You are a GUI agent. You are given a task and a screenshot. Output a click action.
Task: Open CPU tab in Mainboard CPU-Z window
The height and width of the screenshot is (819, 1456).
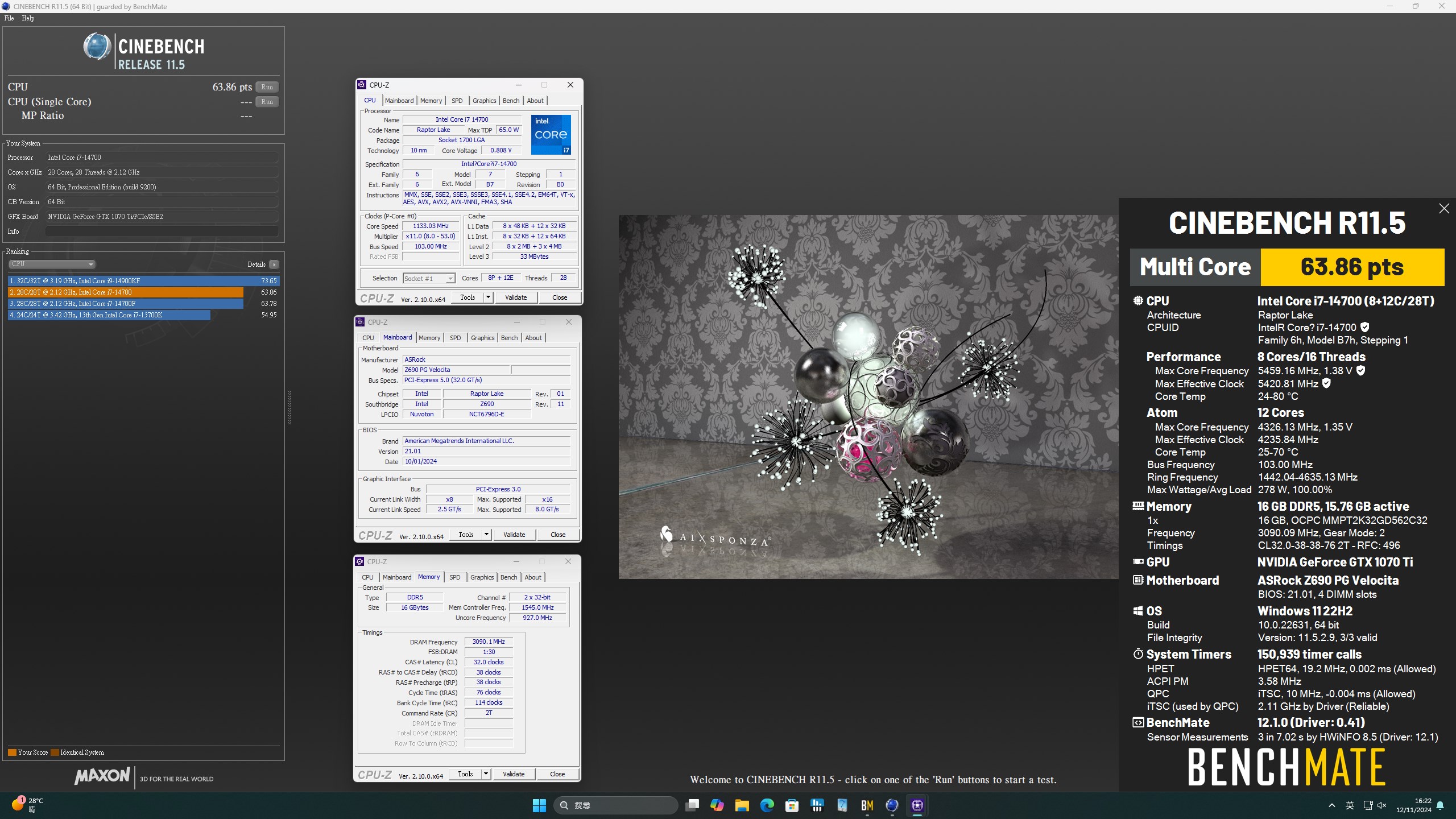tap(369, 338)
